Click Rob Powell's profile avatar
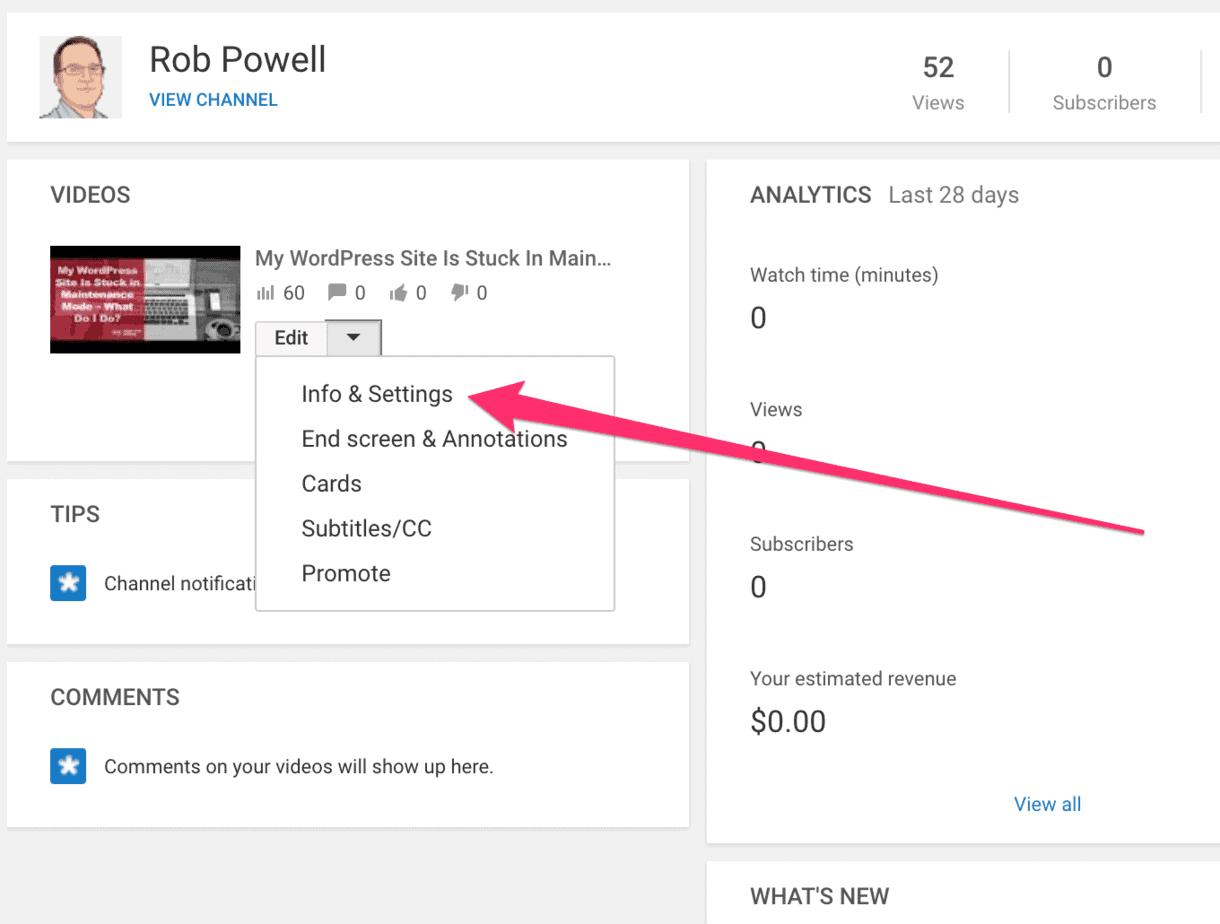1220x924 pixels. [x=80, y=77]
